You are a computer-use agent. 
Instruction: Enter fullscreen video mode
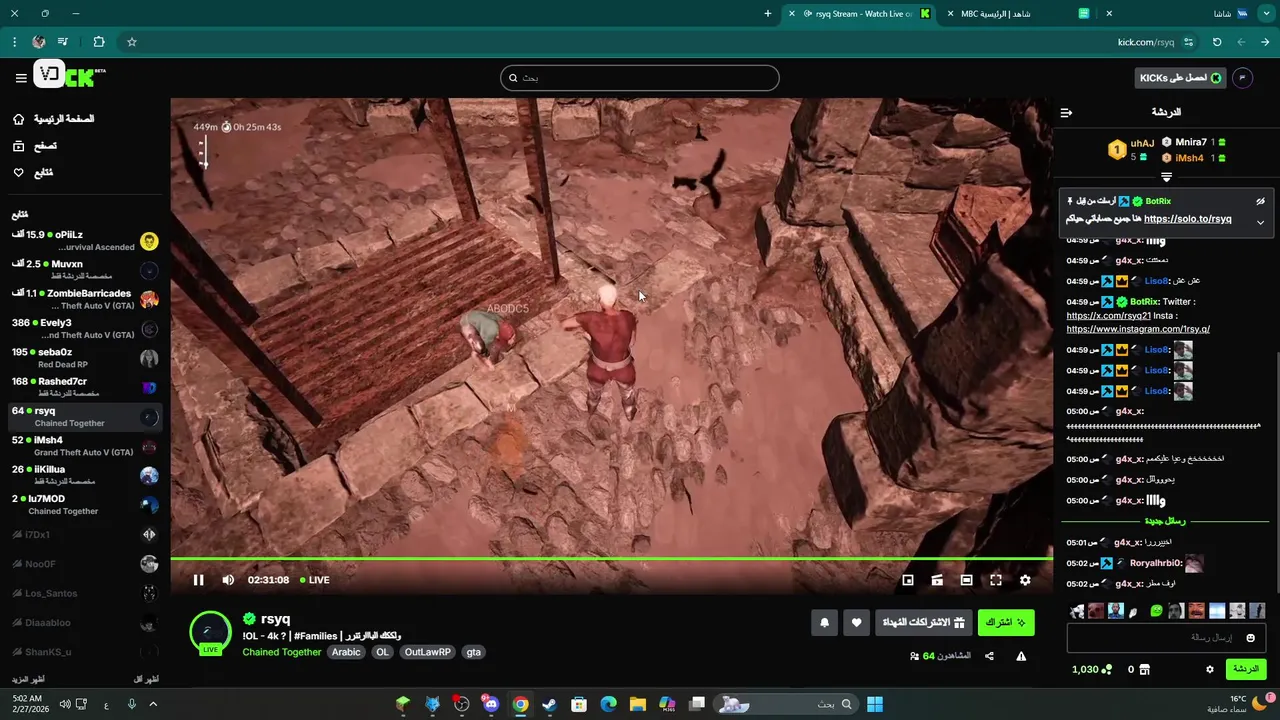[996, 580]
